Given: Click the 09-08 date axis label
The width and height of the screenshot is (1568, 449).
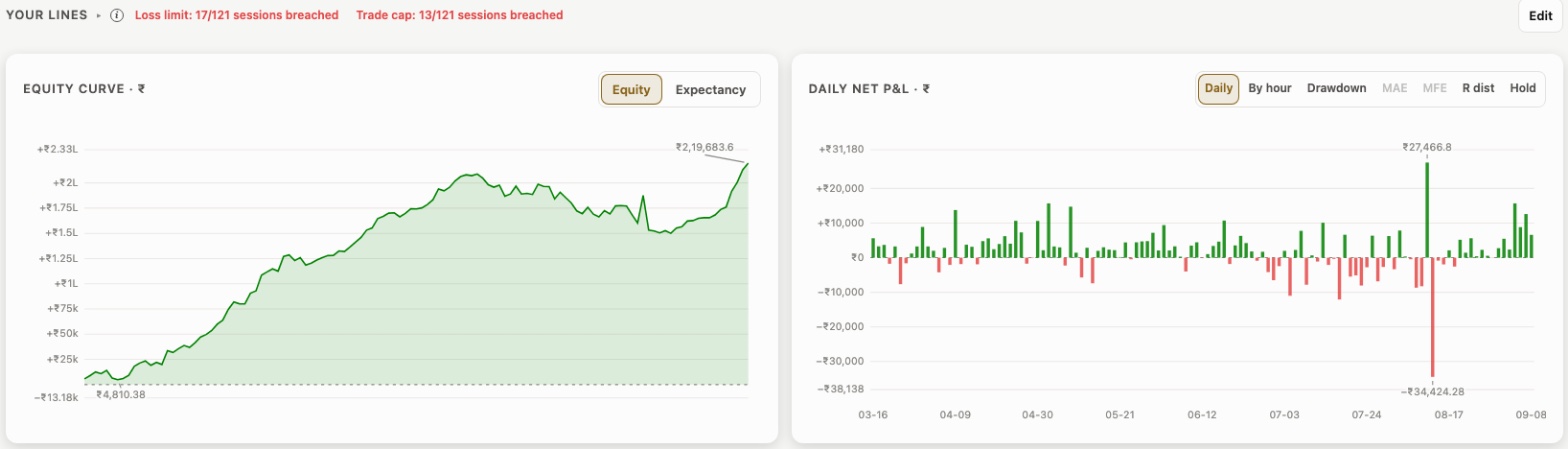Looking at the screenshot, I should click(x=1530, y=414).
